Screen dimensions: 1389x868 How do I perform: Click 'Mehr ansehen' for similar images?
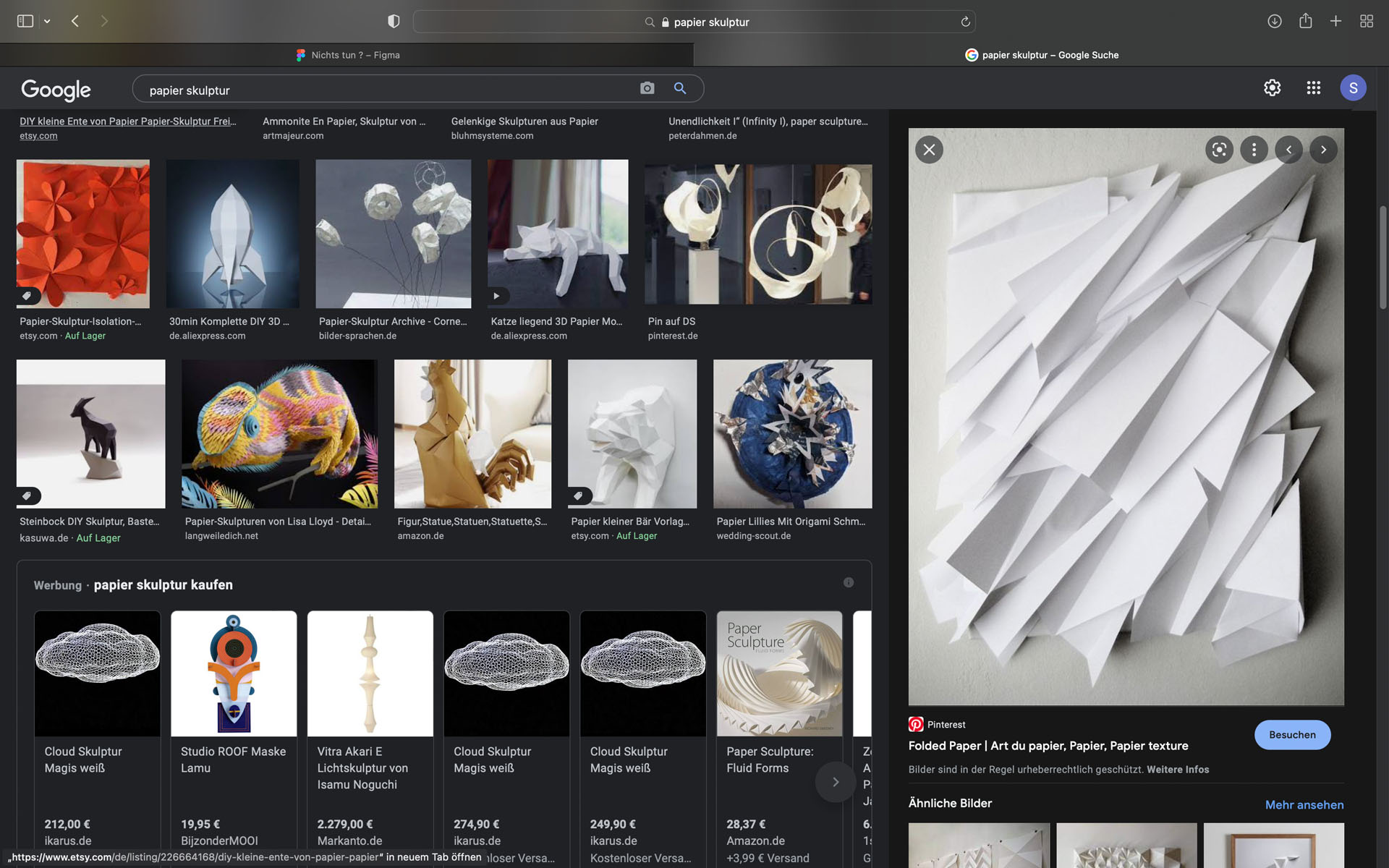[1304, 804]
